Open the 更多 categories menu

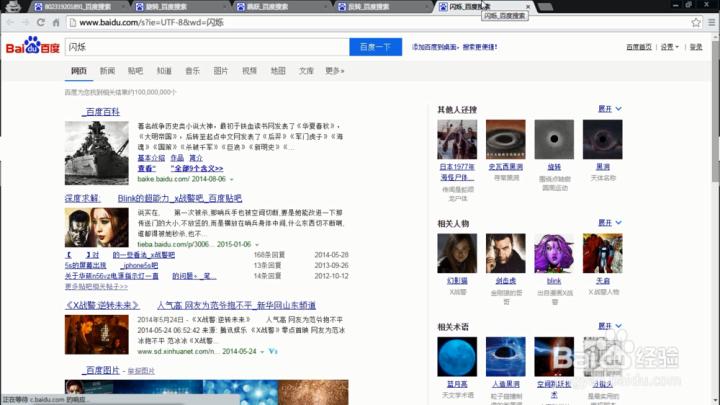tap(335, 71)
